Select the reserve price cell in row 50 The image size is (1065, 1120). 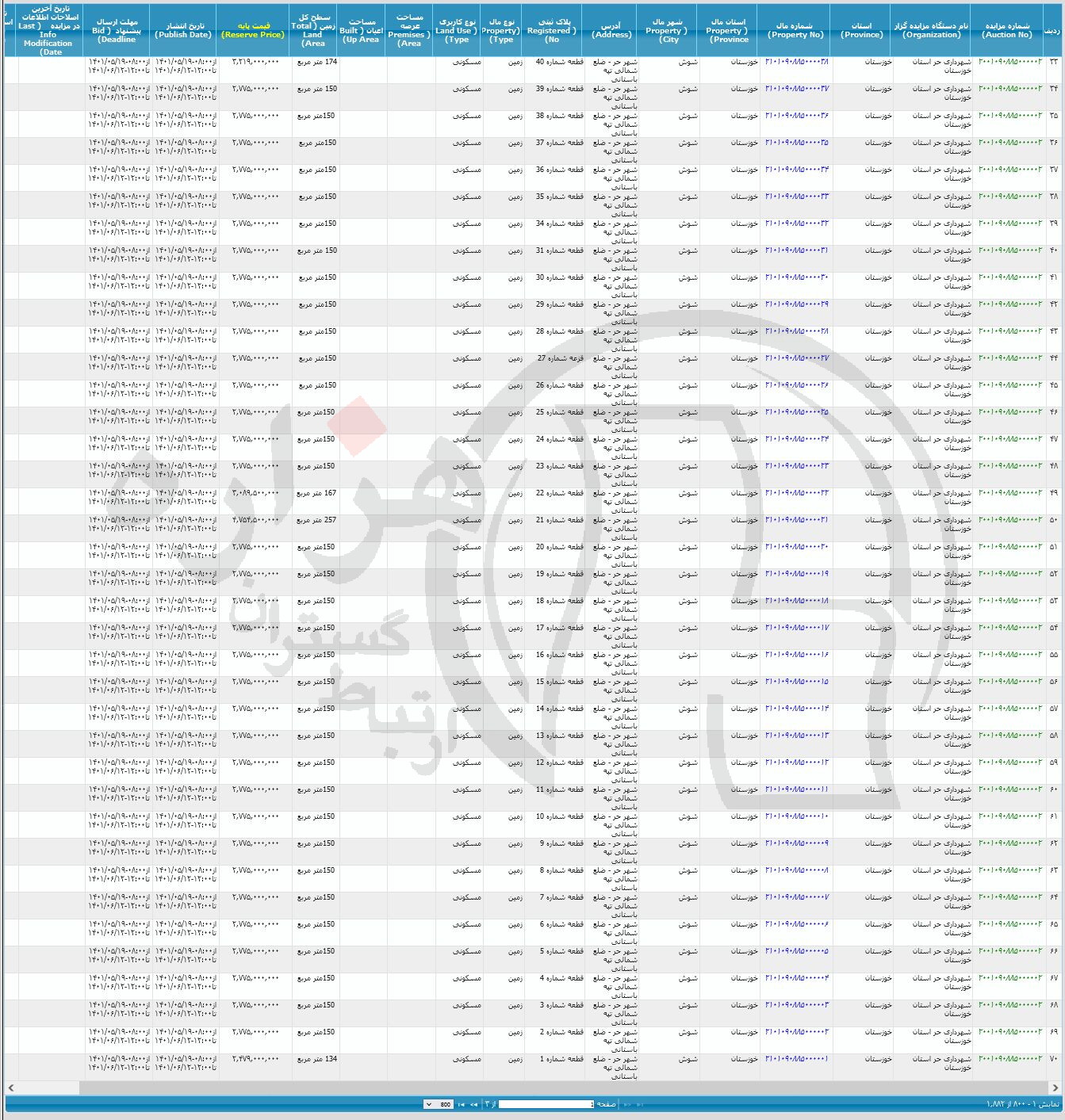pyautogui.click(x=255, y=529)
